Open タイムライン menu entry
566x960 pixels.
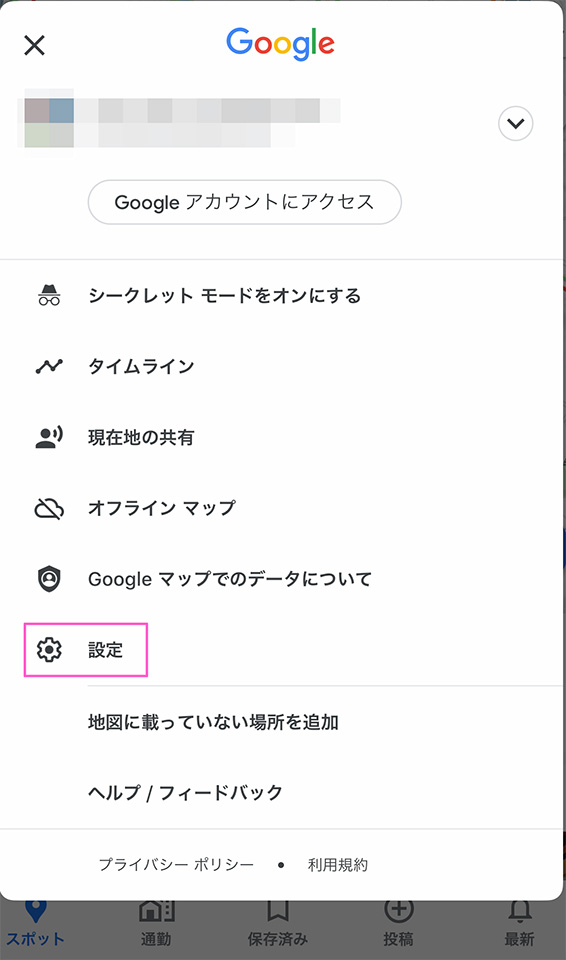point(141,367)
